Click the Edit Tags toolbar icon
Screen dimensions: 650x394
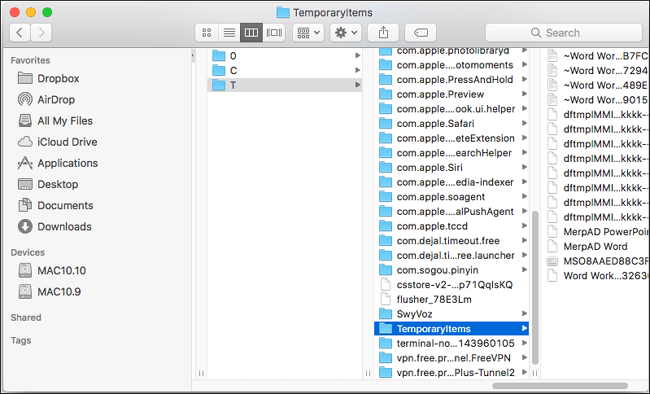pos(420,33)
